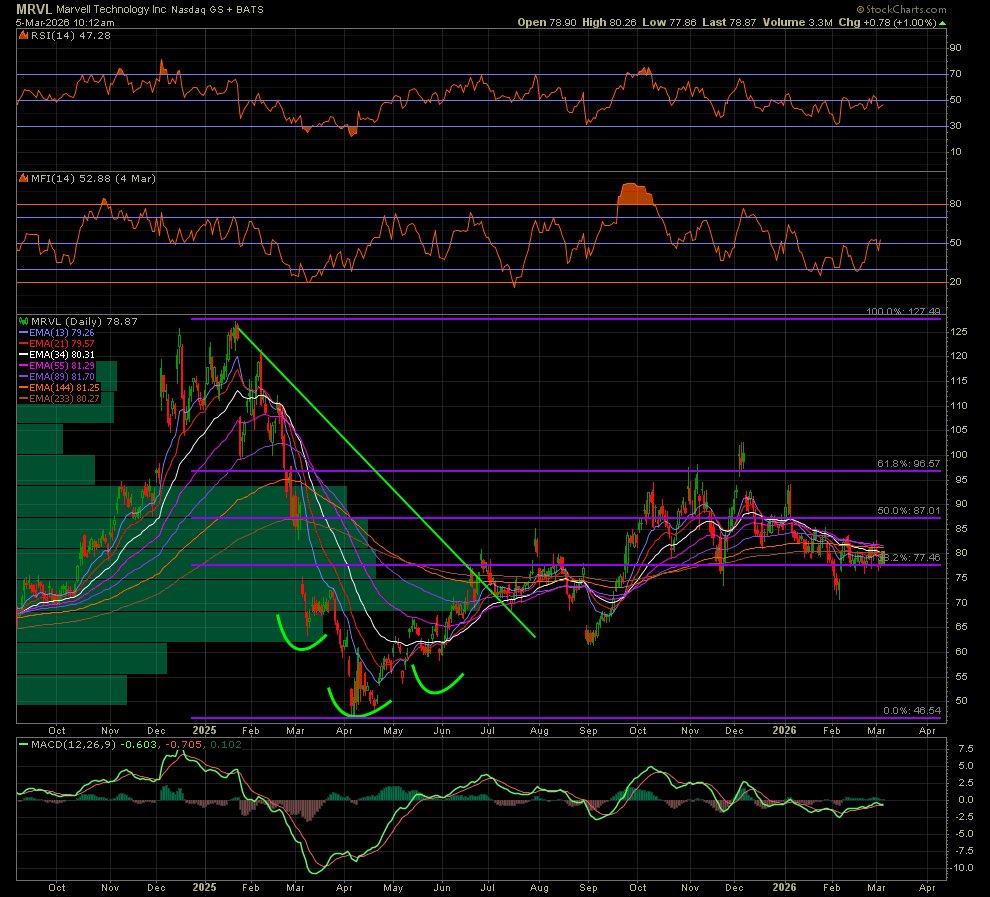Click the Sep label on the MACD panel time axis
The image size is (990, 897).
click(x=588, y=888)
